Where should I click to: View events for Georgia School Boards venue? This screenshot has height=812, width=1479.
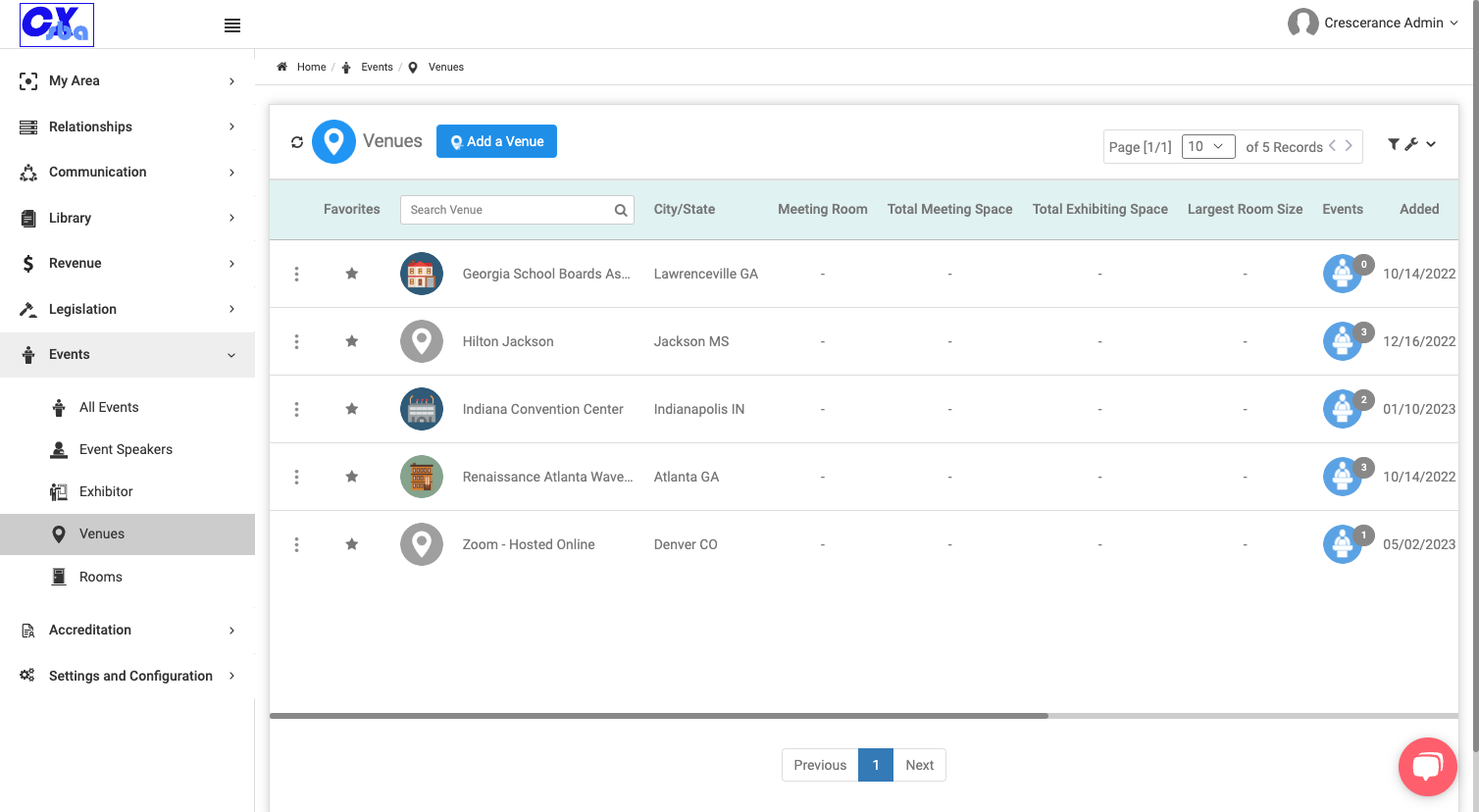(1343, 274)
